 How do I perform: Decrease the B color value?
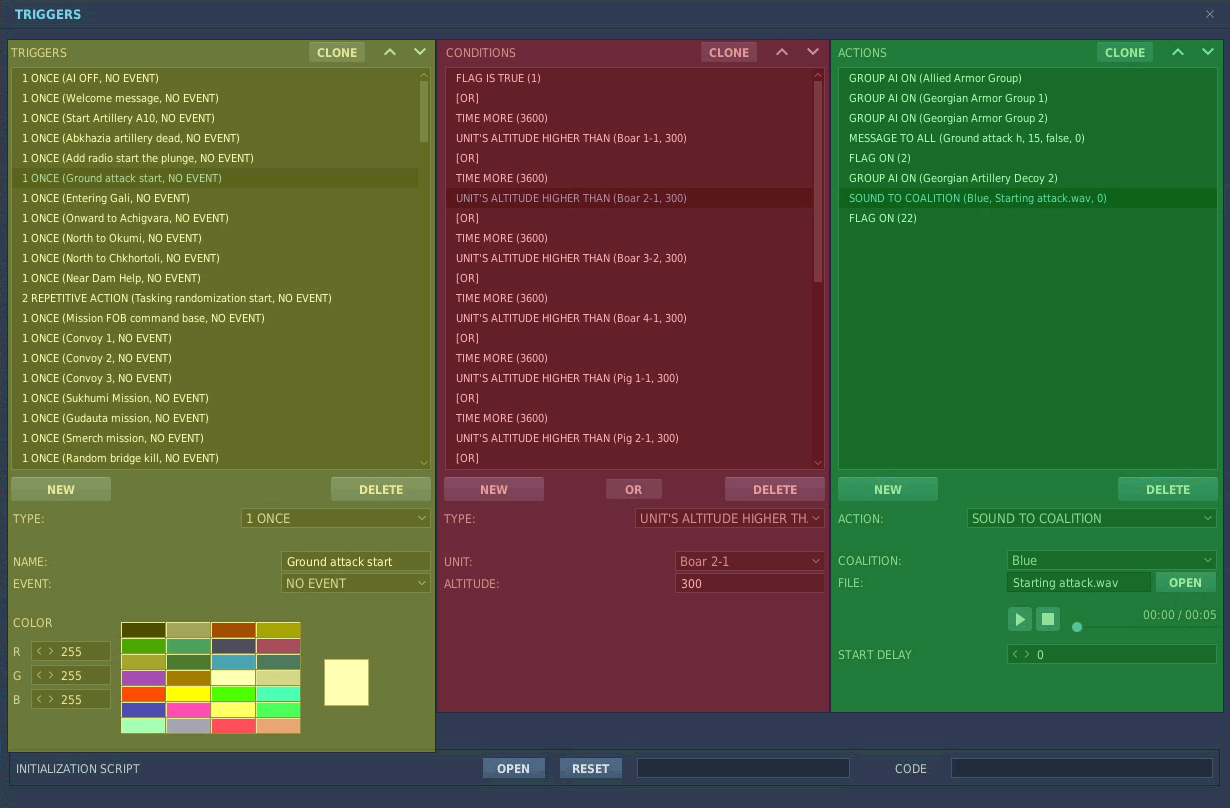(39, 700)
